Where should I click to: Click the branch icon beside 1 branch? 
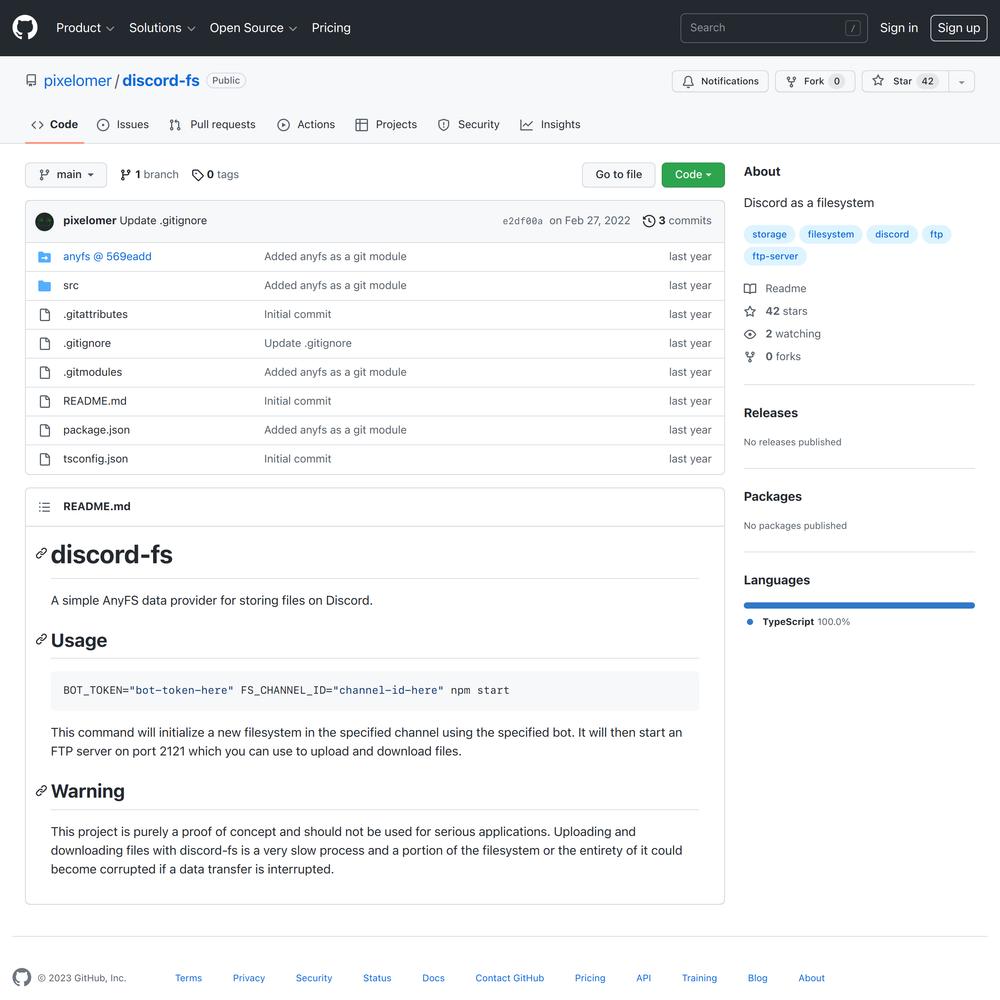coord(126,175)
